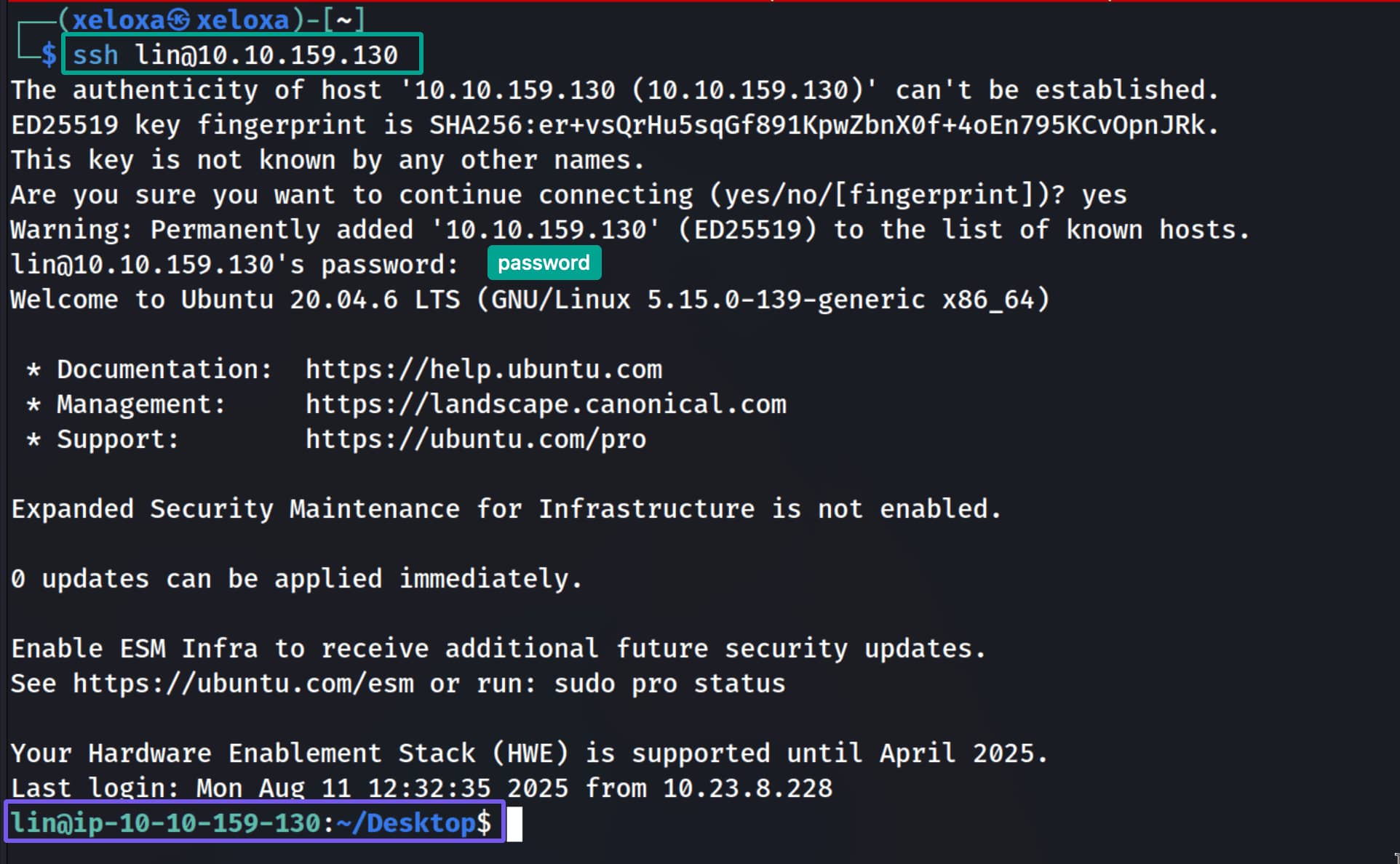Click the typed "yes" confirmation answer
Screen dimensions: 1400x864
coord(1103,194)
